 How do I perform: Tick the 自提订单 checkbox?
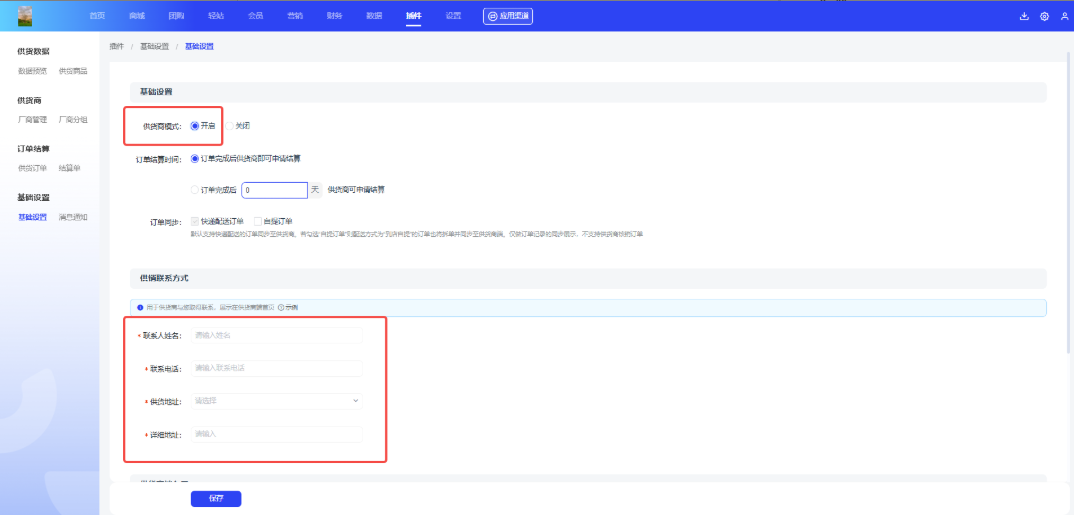coord(258,221)
